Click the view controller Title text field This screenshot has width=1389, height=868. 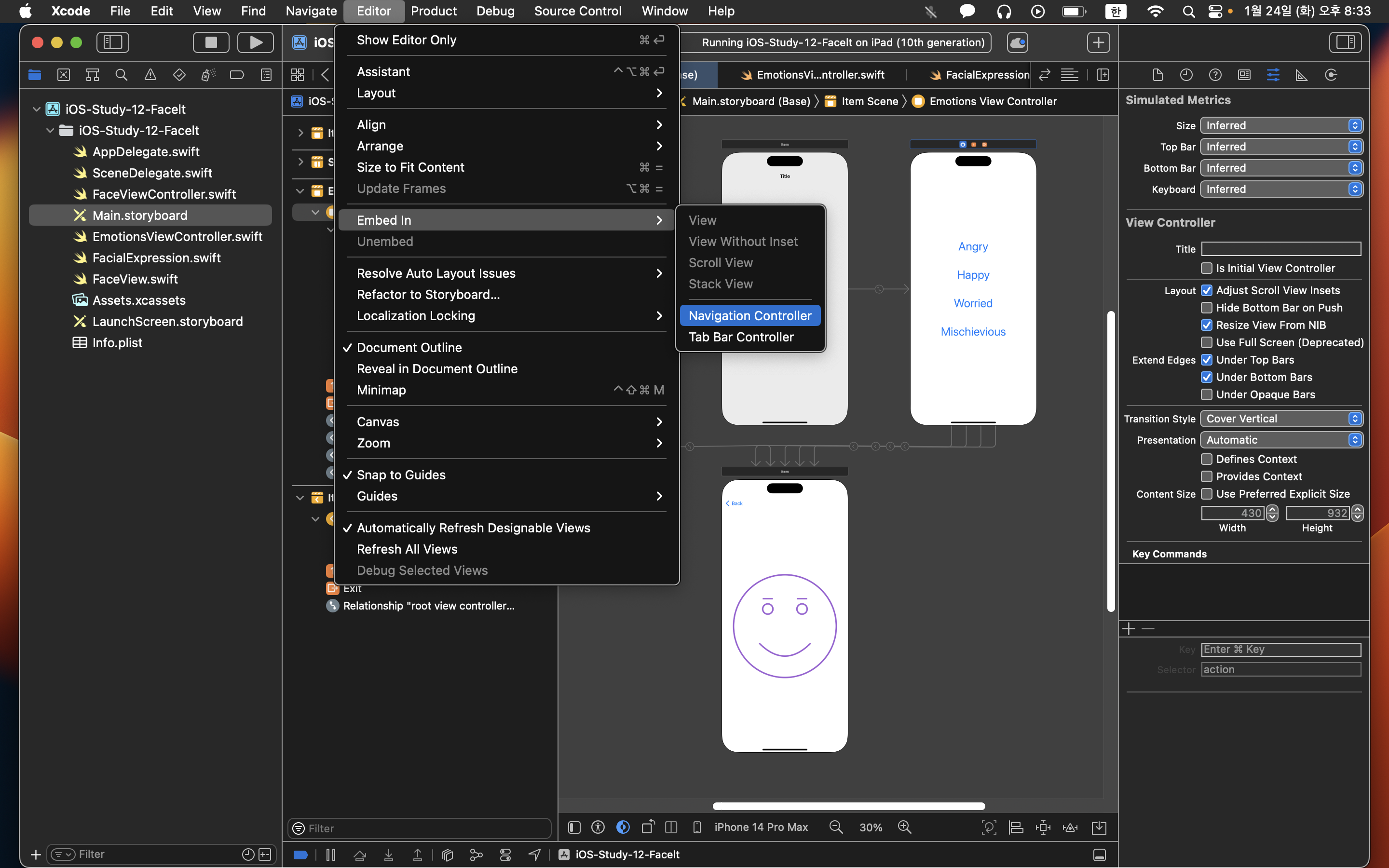tap(1280, 248)
